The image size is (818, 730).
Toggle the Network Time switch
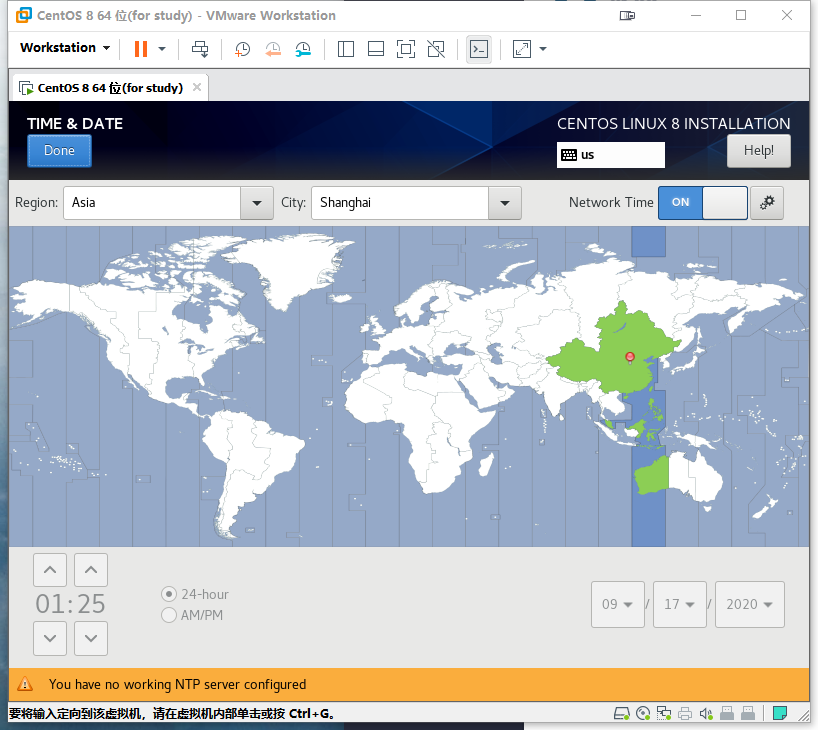pos(703,202)
